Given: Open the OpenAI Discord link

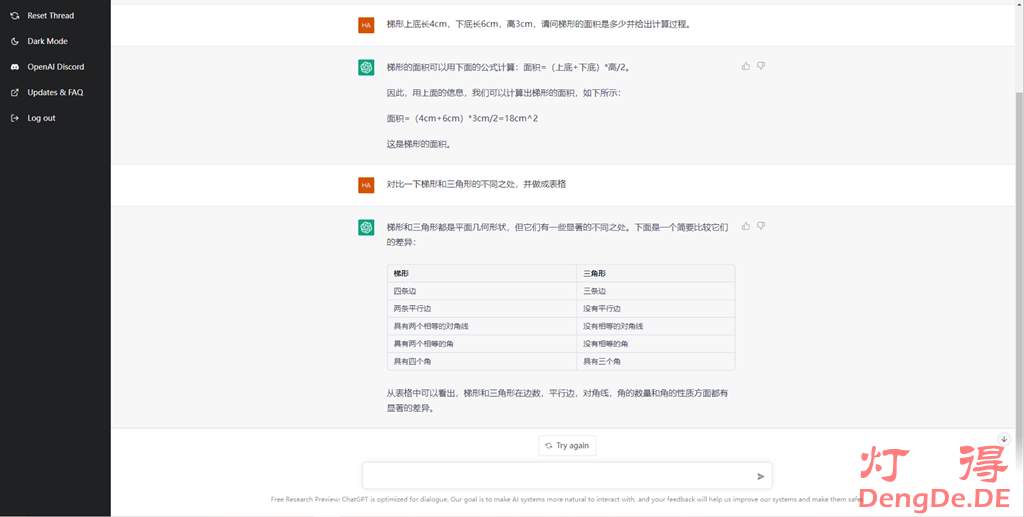Looking at the screenshot, I should pyautogui.click(x=55, y=67).
